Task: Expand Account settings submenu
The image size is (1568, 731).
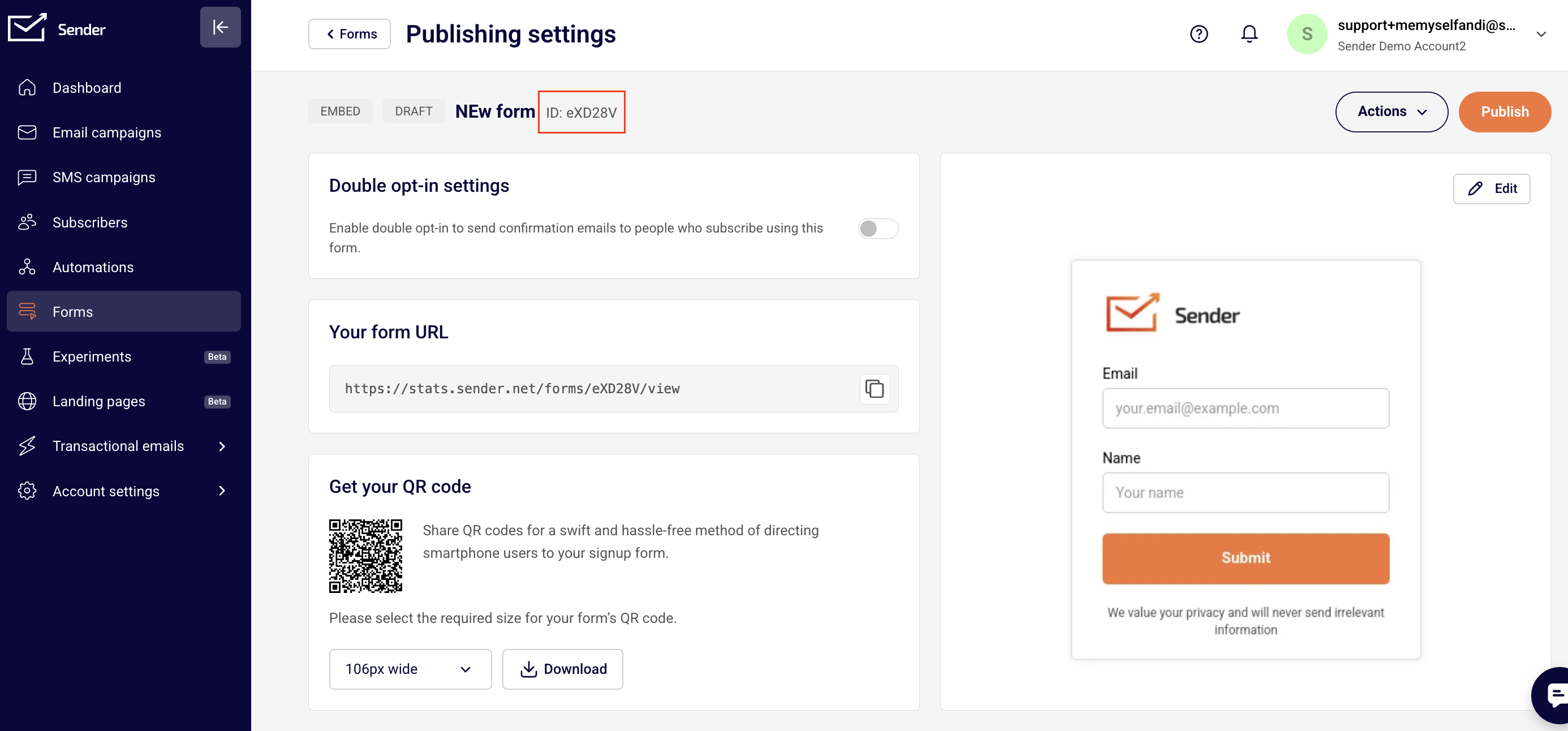Action: (x=222, y=491)
